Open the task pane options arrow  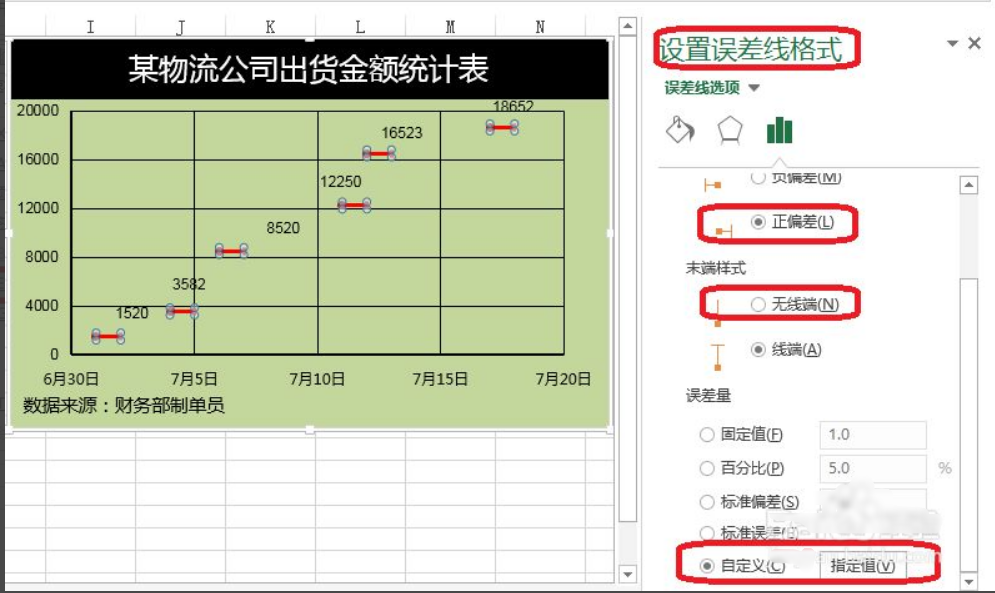pyautogui.click(x=952, y=43)
